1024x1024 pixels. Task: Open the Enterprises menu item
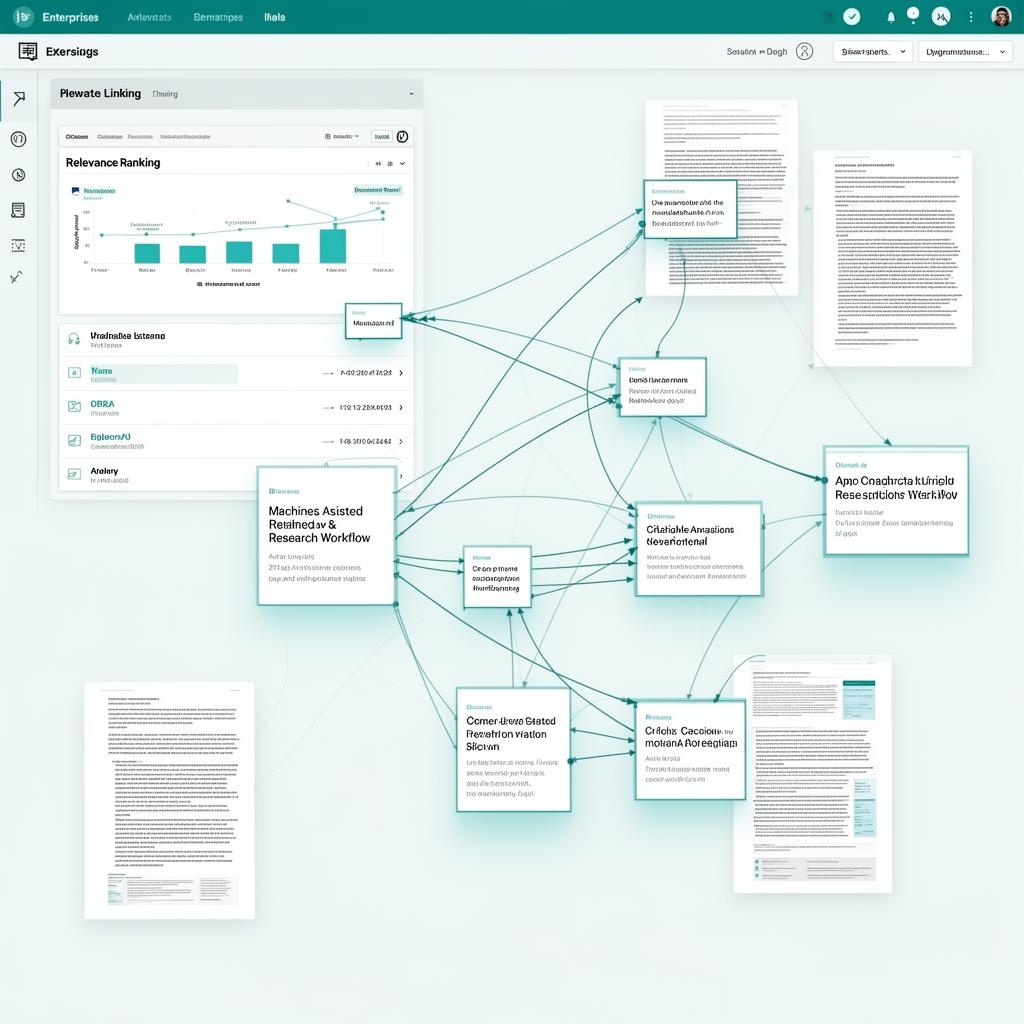pos(71,17)
